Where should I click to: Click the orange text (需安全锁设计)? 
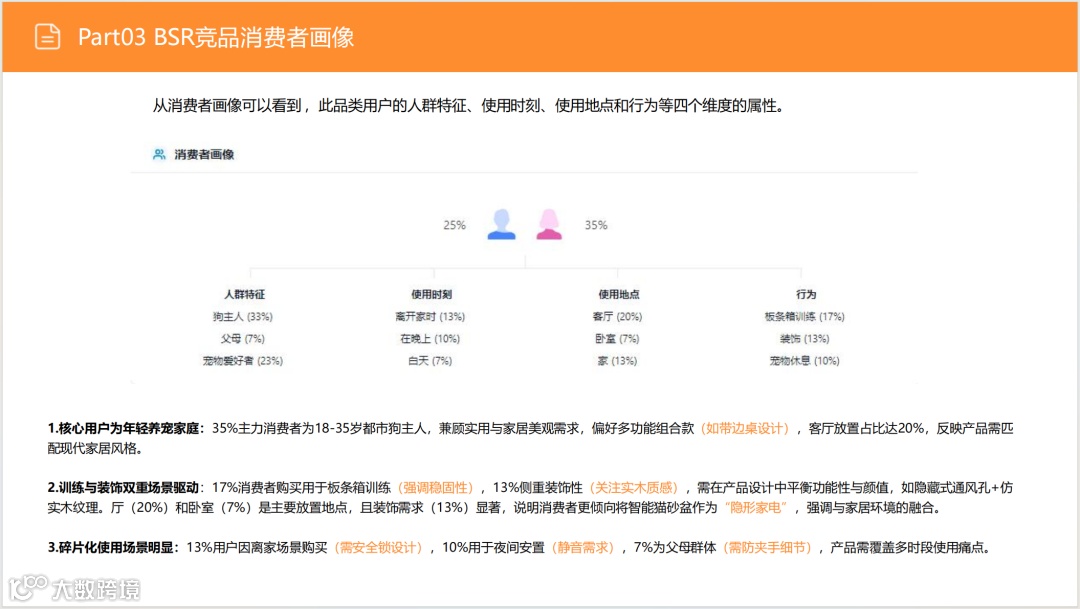[x=378, y=548]
